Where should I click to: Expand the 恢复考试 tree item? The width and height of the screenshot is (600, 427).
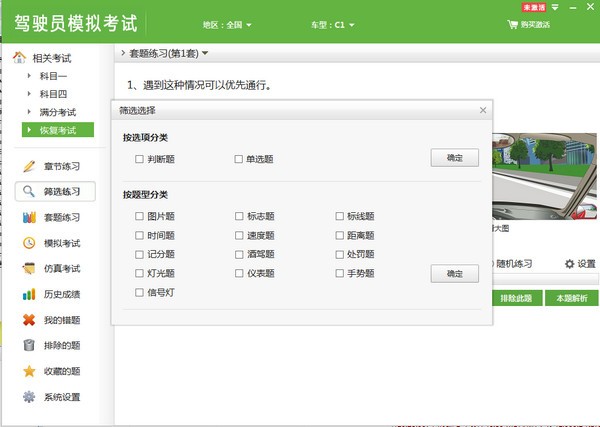click(x=29, y=130)
